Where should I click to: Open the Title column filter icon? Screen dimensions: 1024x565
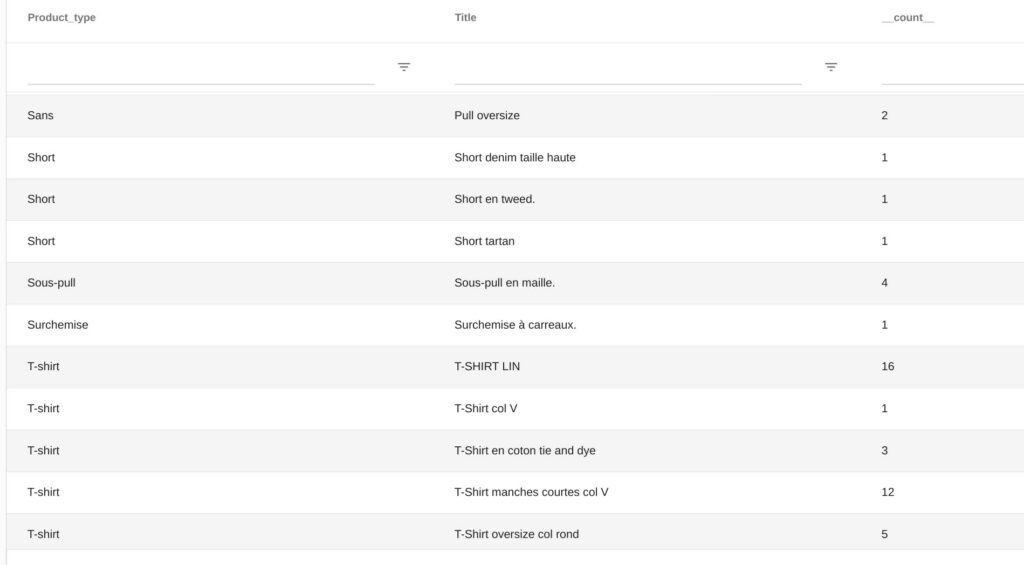[831, 67]
